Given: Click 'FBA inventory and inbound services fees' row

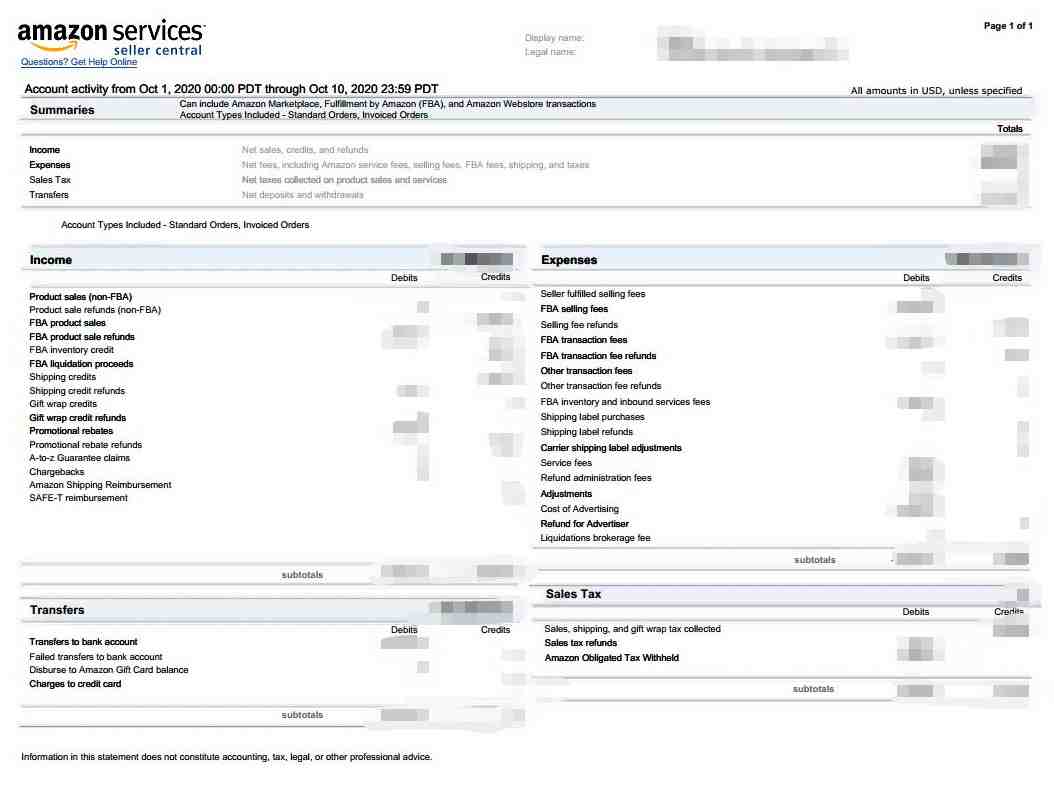Looking at the screenshot, I should 625,402.
